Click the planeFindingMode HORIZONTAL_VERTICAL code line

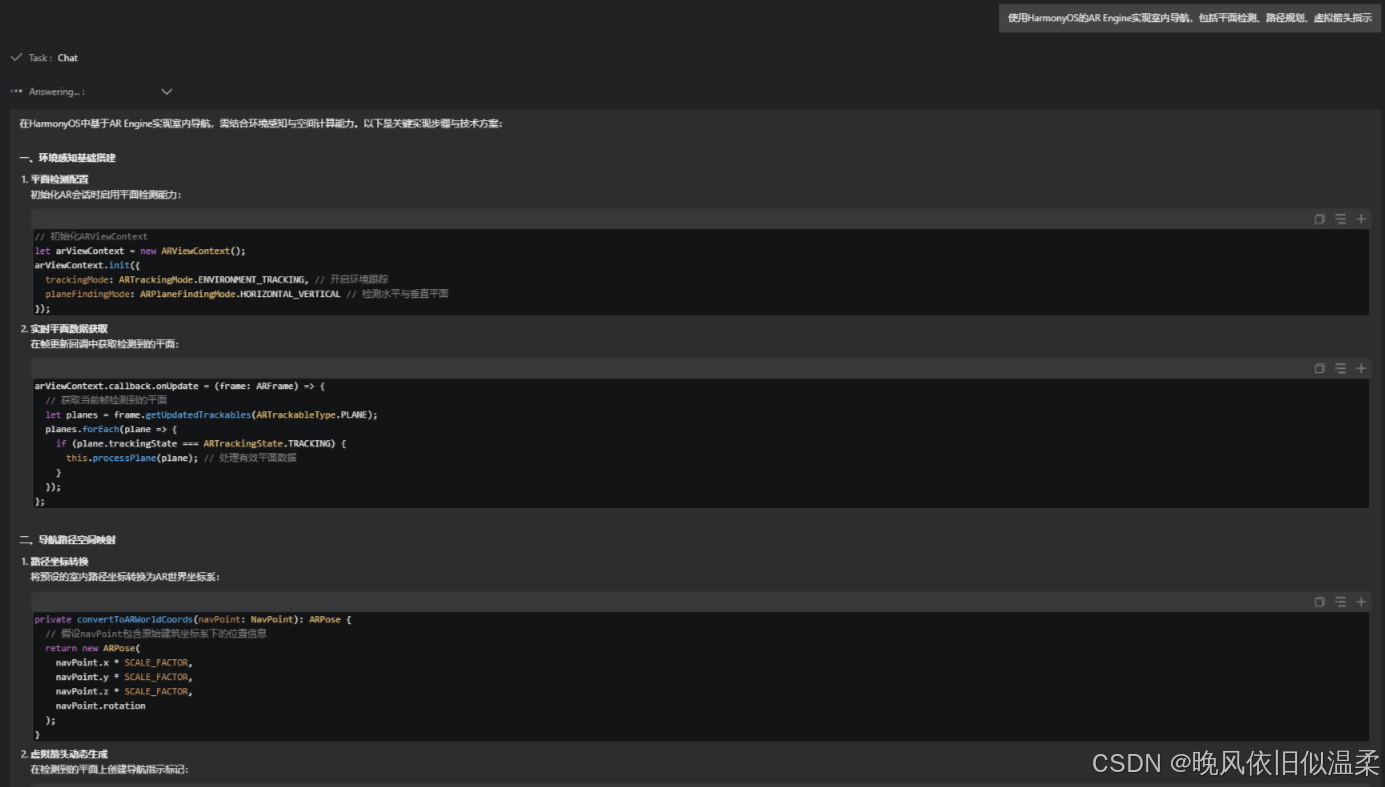(247, 294)
